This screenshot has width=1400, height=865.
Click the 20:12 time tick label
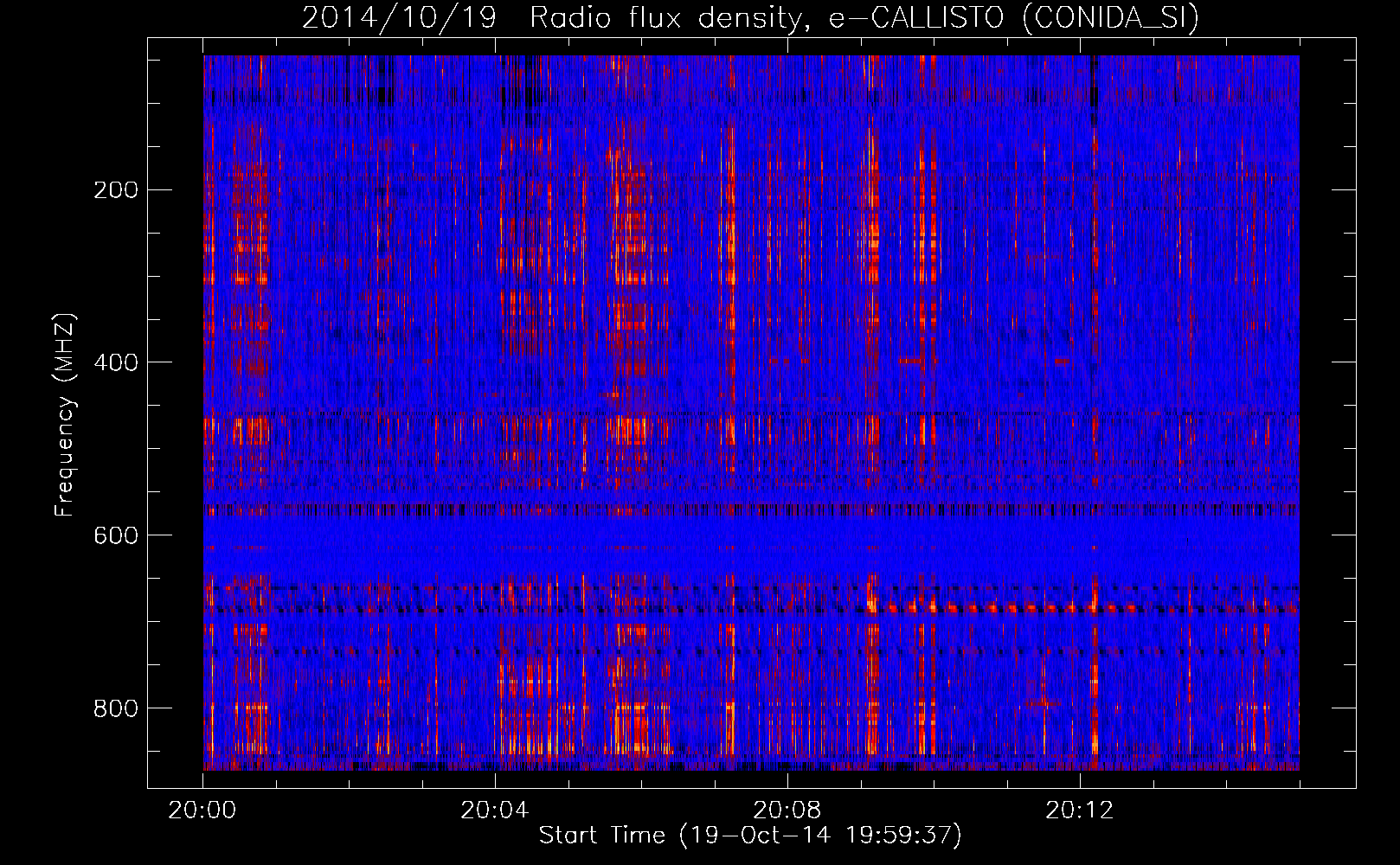click(1080, 811)
